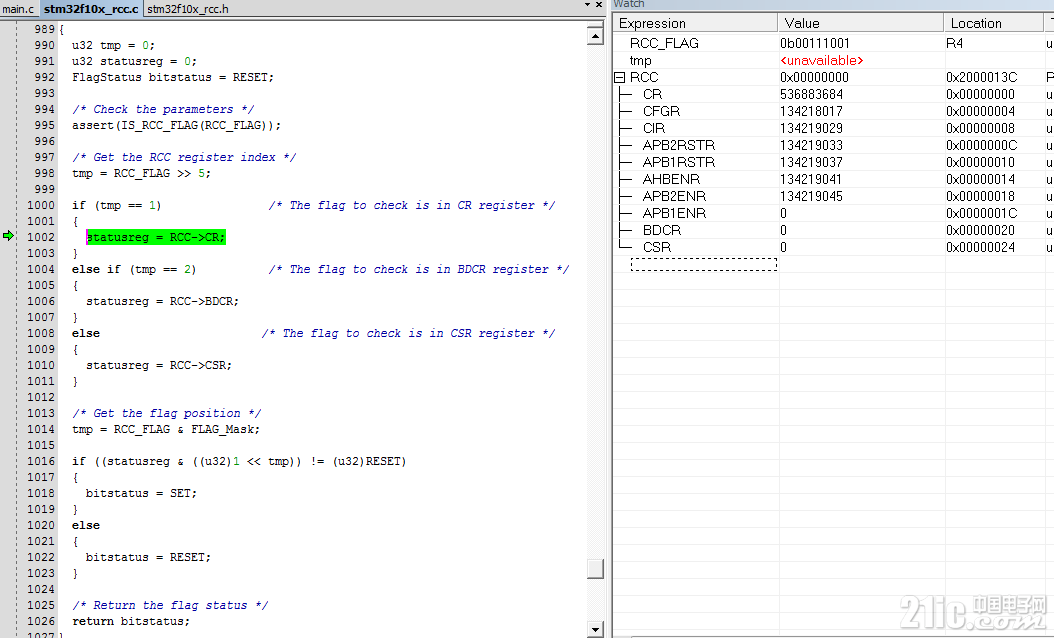1054x638 pixels.
Task: Click the APB2RSTR value 134219033
Action: [811, 145]
